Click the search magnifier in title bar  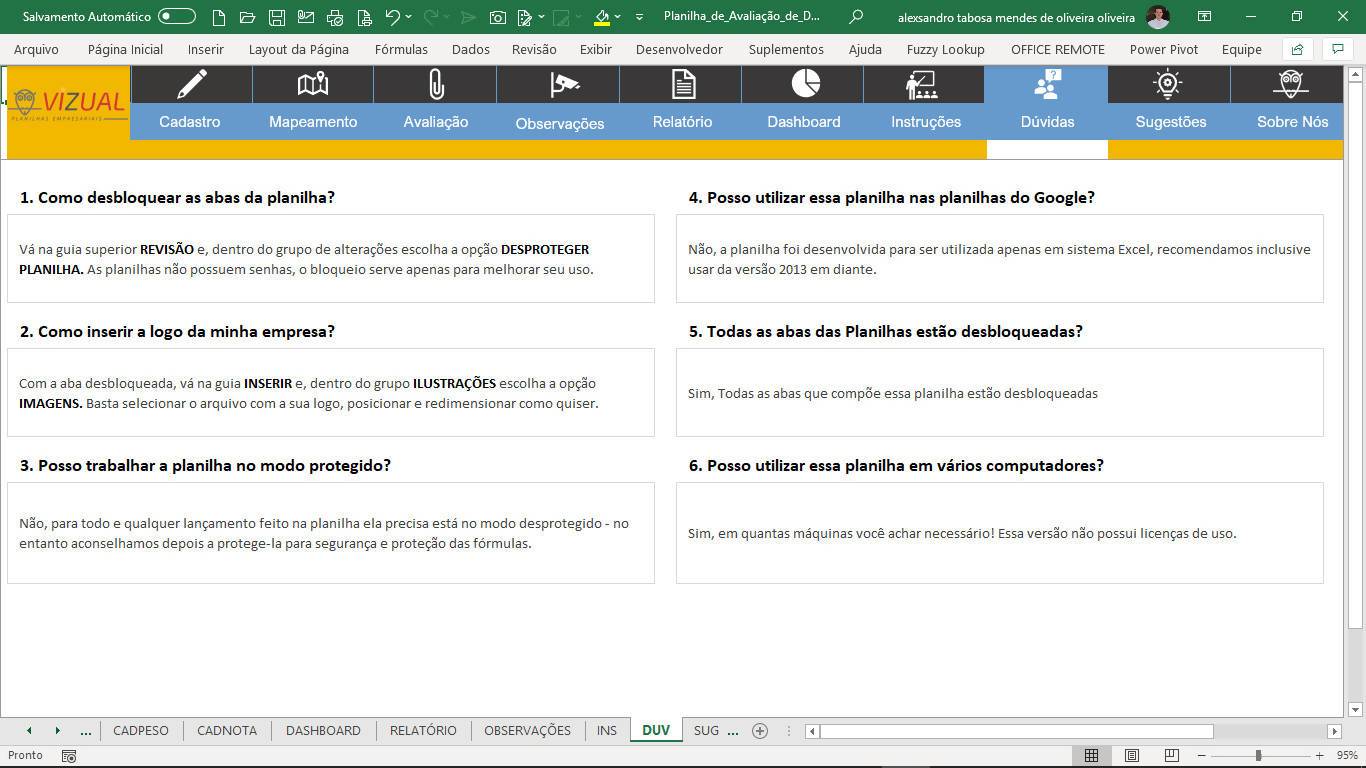[855, 17]
